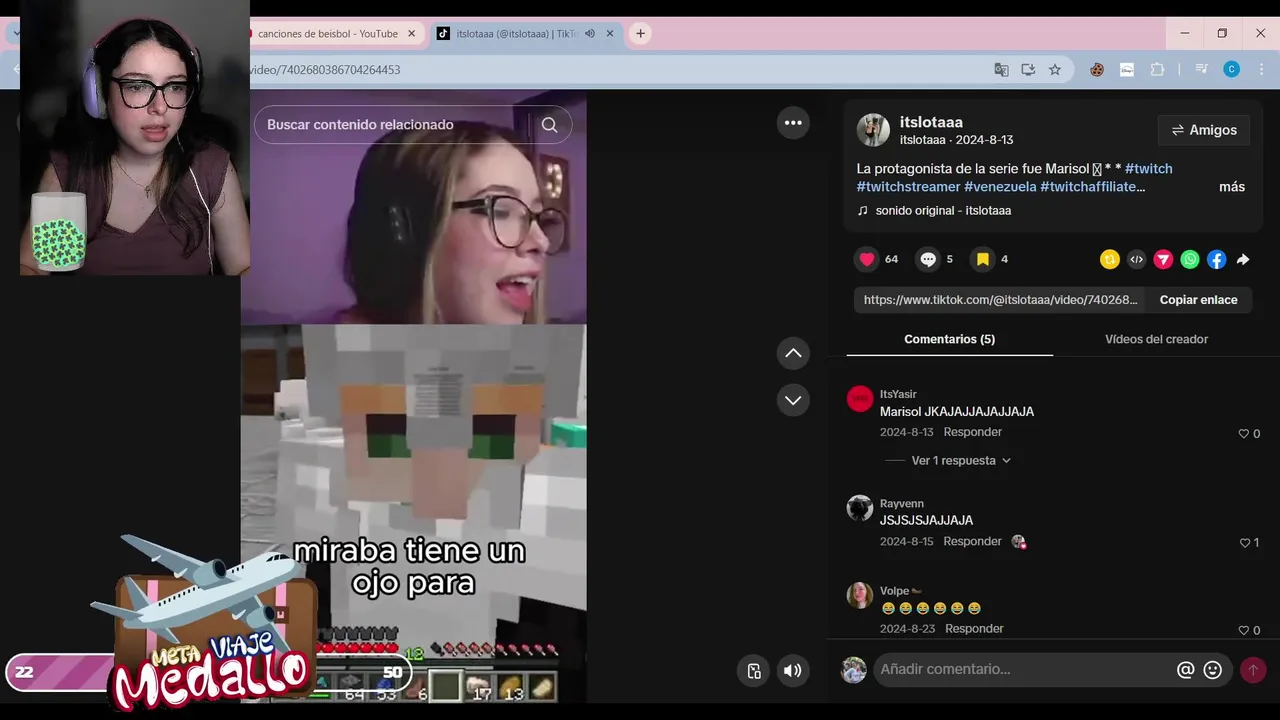Image resolution: width=1280 pixels, height=720 pixels.
Task: Open the emoji picker in comment box
Action: [x=1213, y=670]
